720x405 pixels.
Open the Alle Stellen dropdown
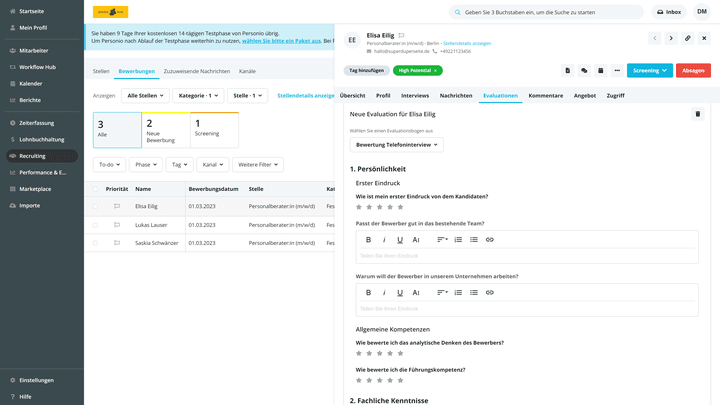145,96
